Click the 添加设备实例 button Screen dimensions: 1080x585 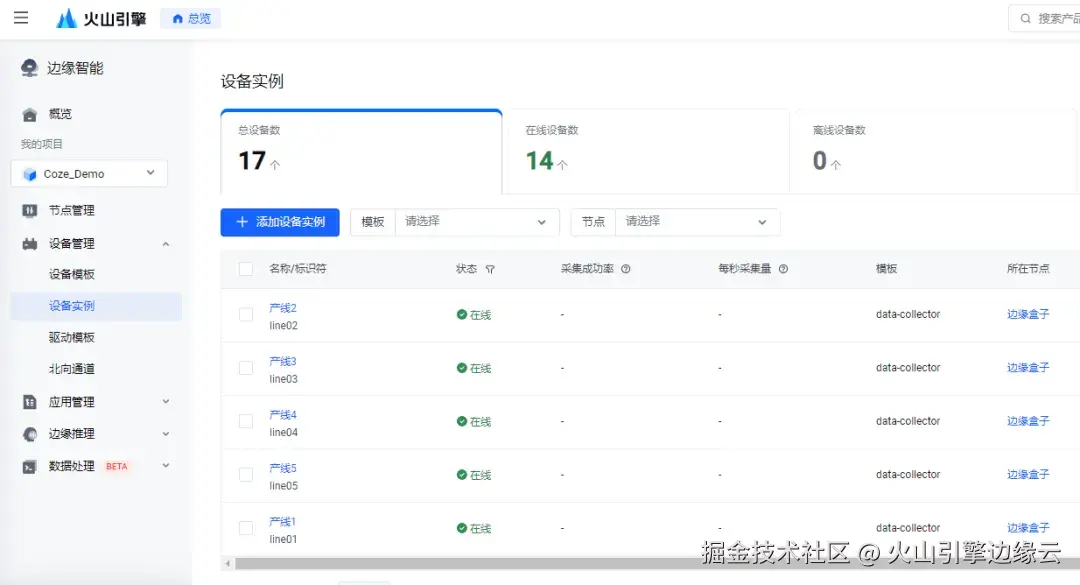pos(279,222)
